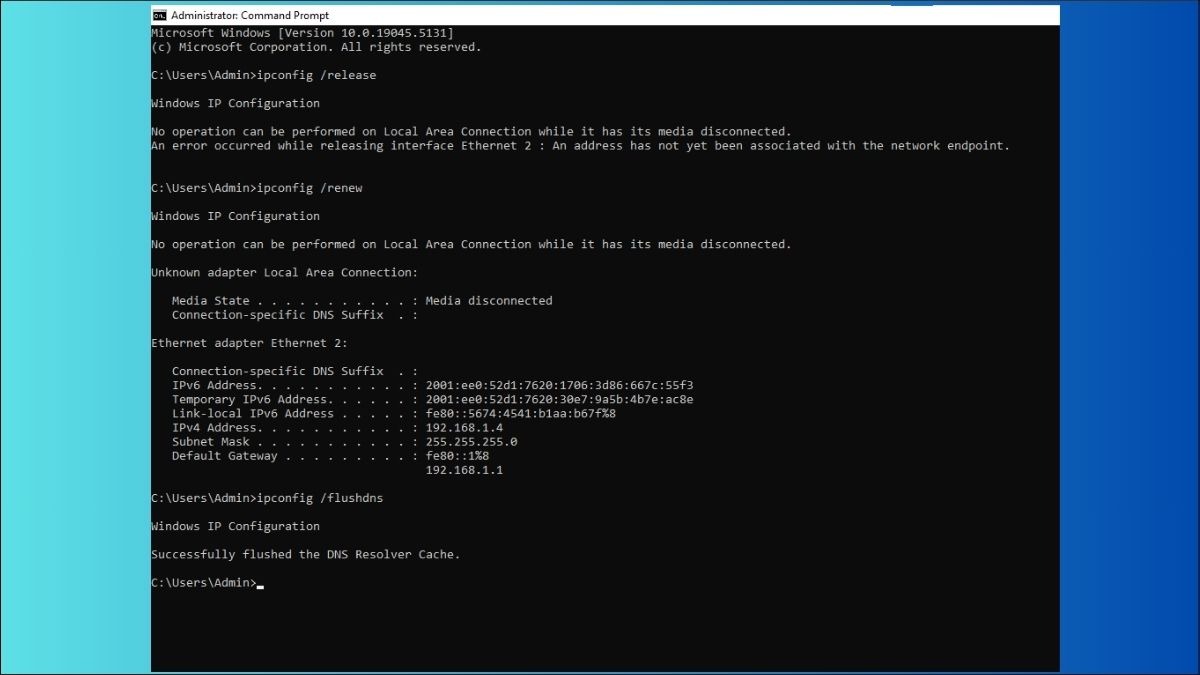The width and height of the screenshot is (1200, 675).
Task: Click 'Unknown adapter Local Area Connection:' heading
Action: (285, 272)
